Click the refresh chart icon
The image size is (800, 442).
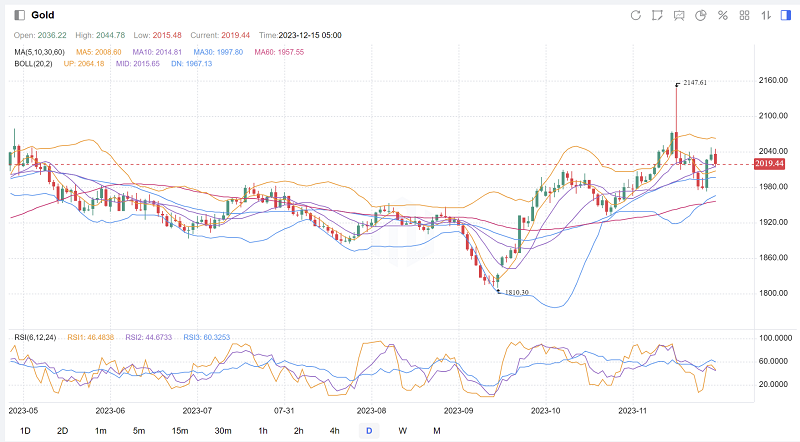[636, 15]
